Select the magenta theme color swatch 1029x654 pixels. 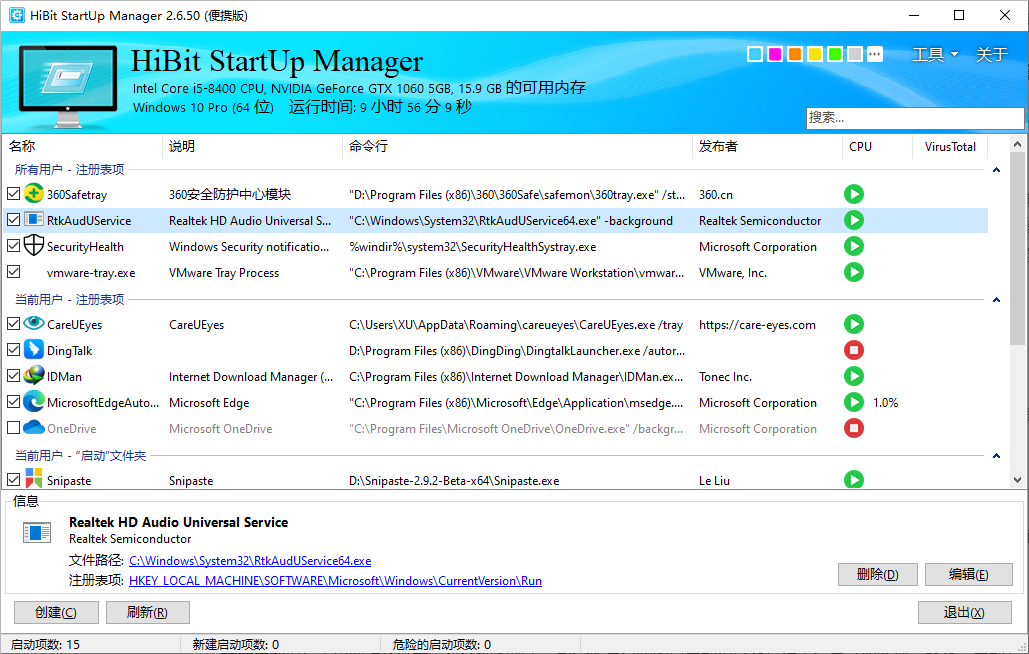point(774,54)
